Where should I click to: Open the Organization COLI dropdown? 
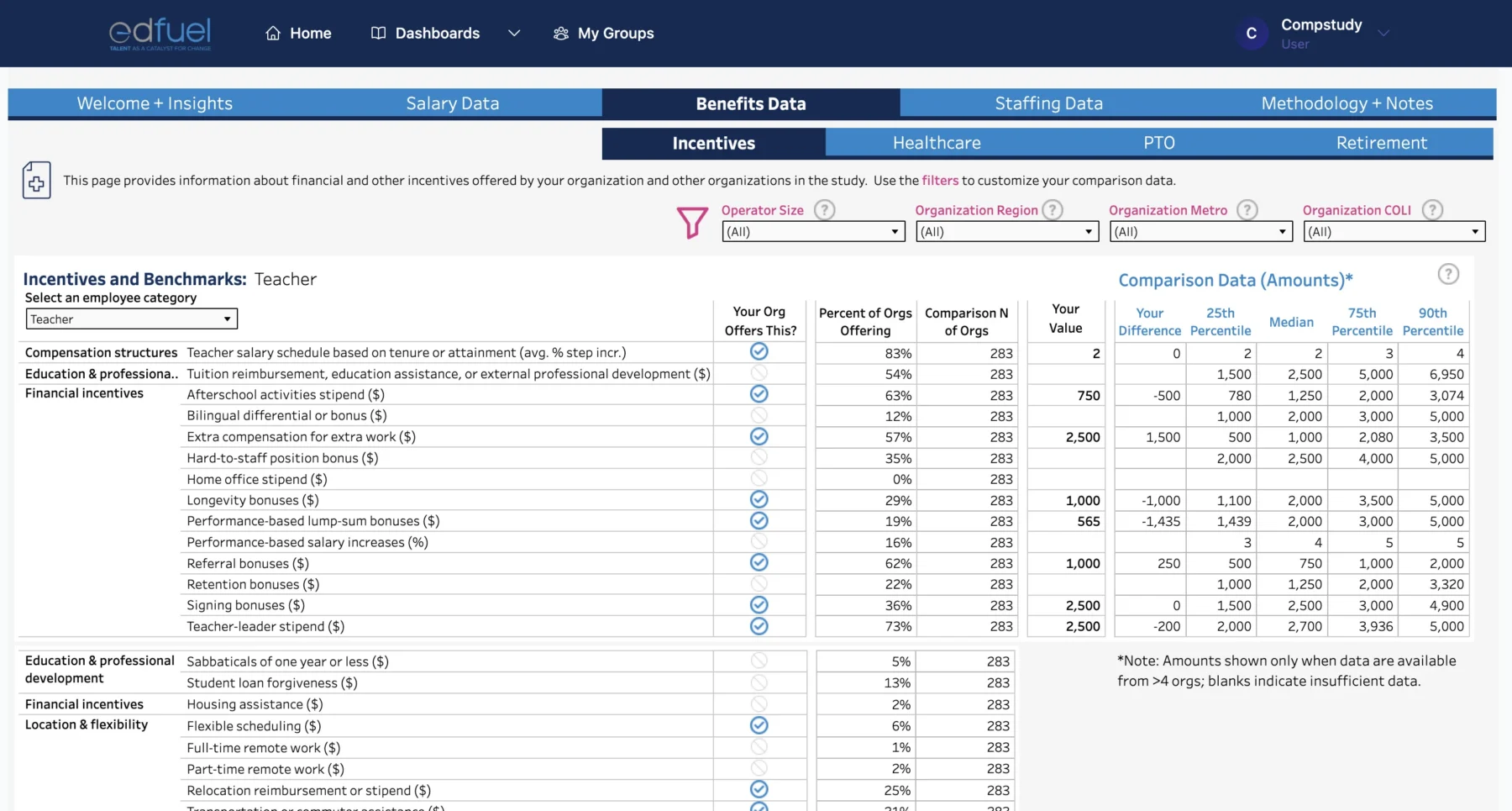1394,231
